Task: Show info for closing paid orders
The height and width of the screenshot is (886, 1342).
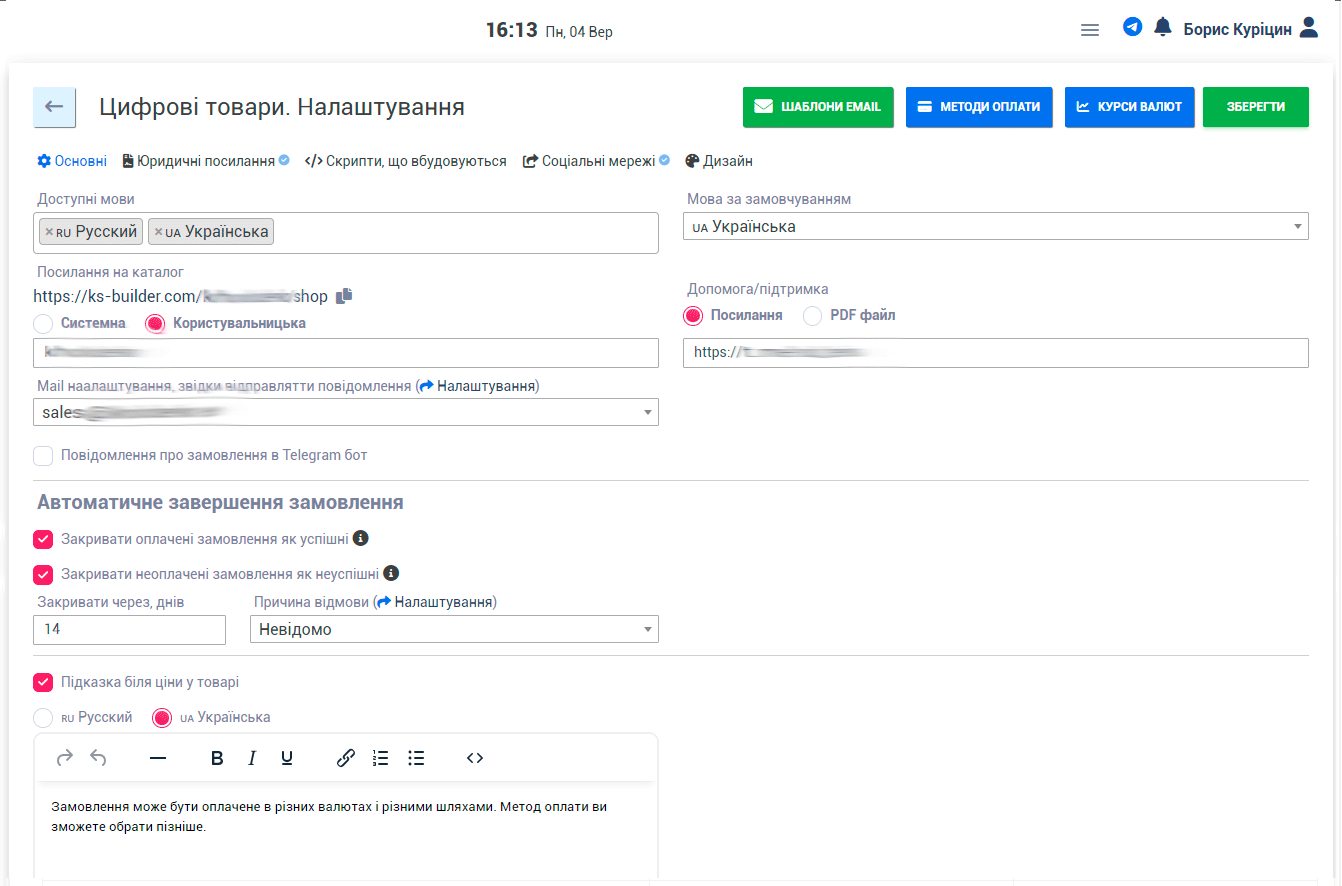Action: click(361, 538)
